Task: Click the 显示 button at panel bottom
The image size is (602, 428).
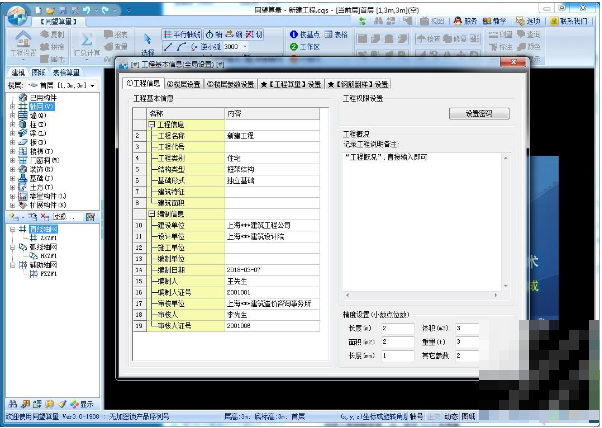Action: coord(84,404)
